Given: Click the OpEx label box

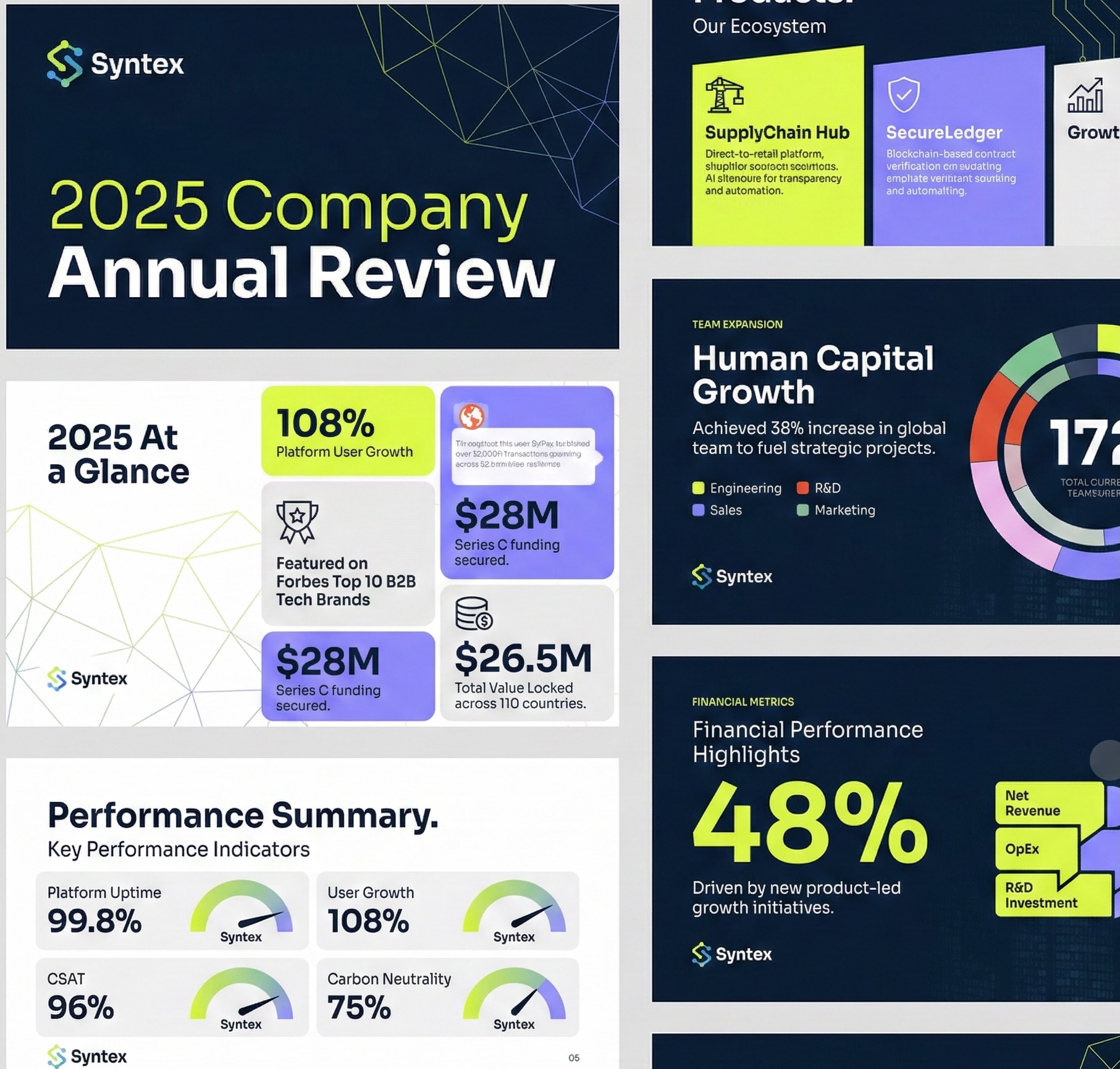Looking at the screenshot, I should [x=1036, y=849].
